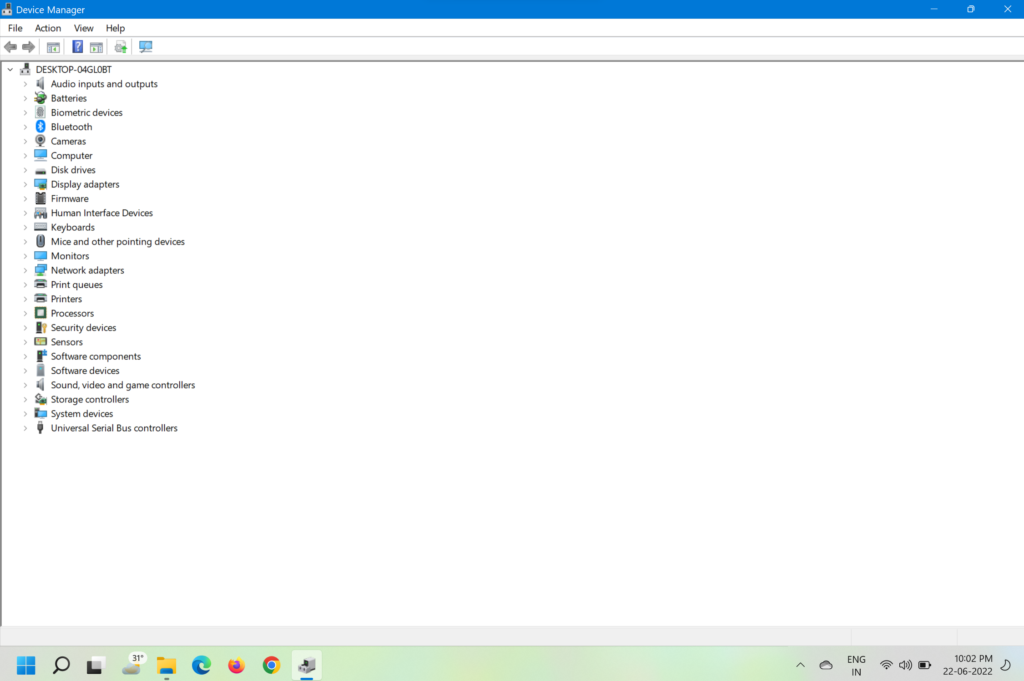Open Firefox from the taskbar
1024x681 pixels.
pyautogui.click(x=236, y=665)
